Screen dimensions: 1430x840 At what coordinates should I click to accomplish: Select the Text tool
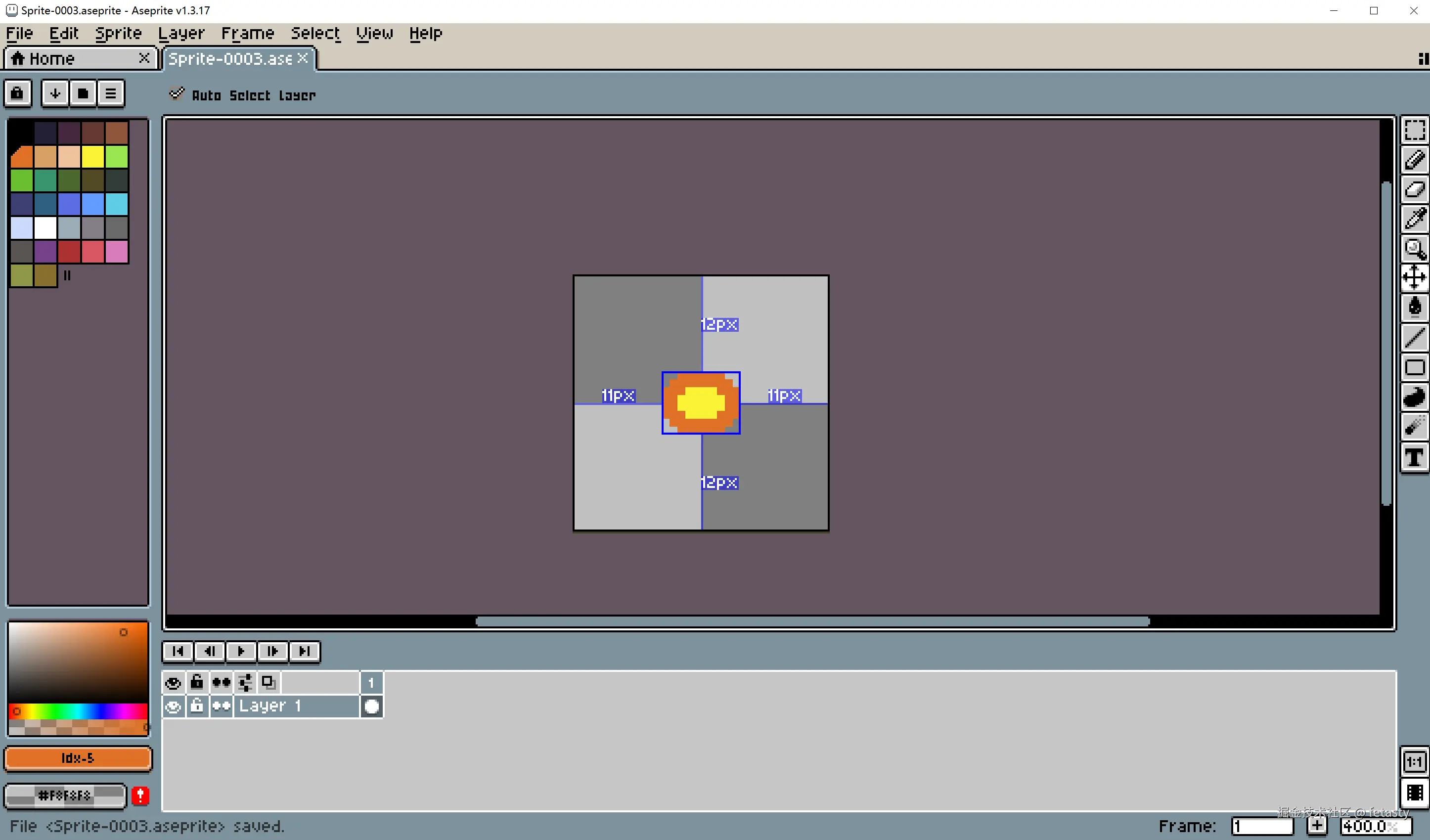pos(1414,457)
